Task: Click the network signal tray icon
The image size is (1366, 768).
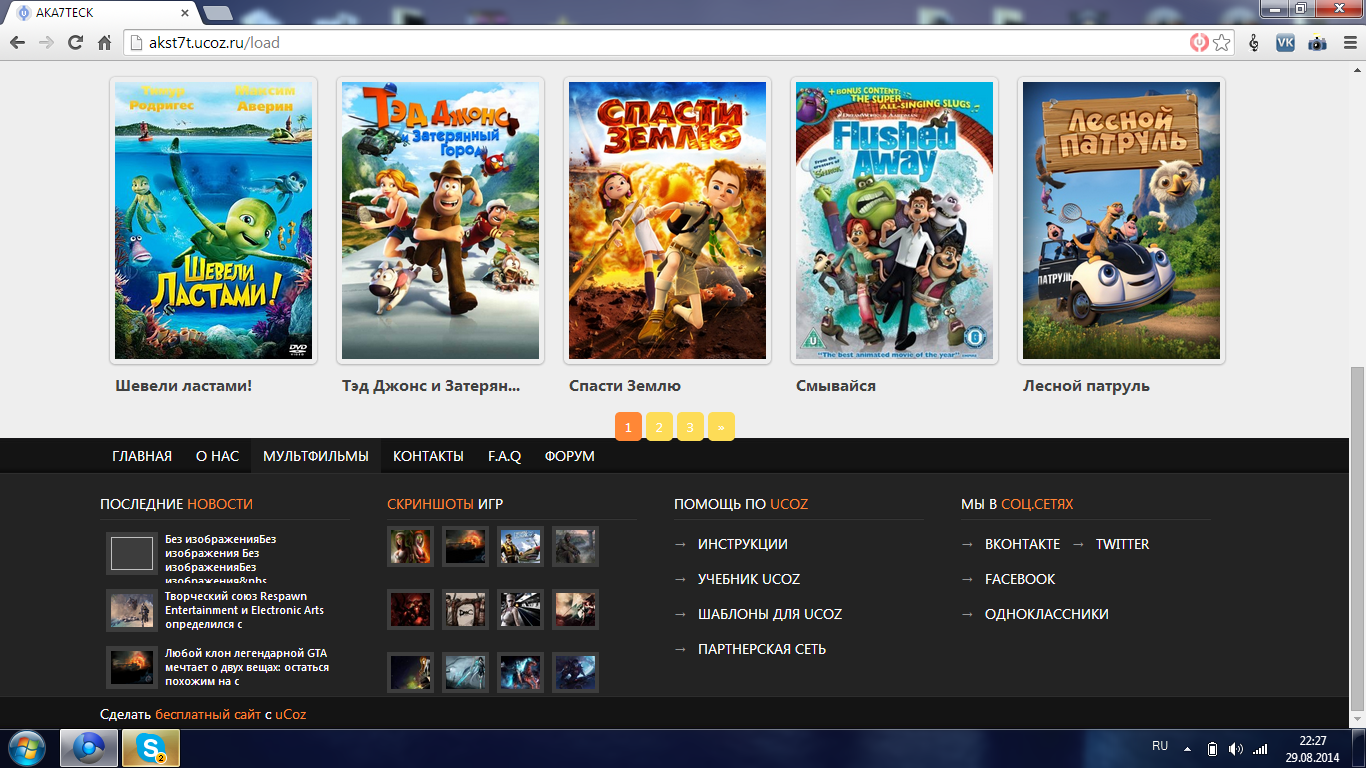Action: tap(1260, 748)
